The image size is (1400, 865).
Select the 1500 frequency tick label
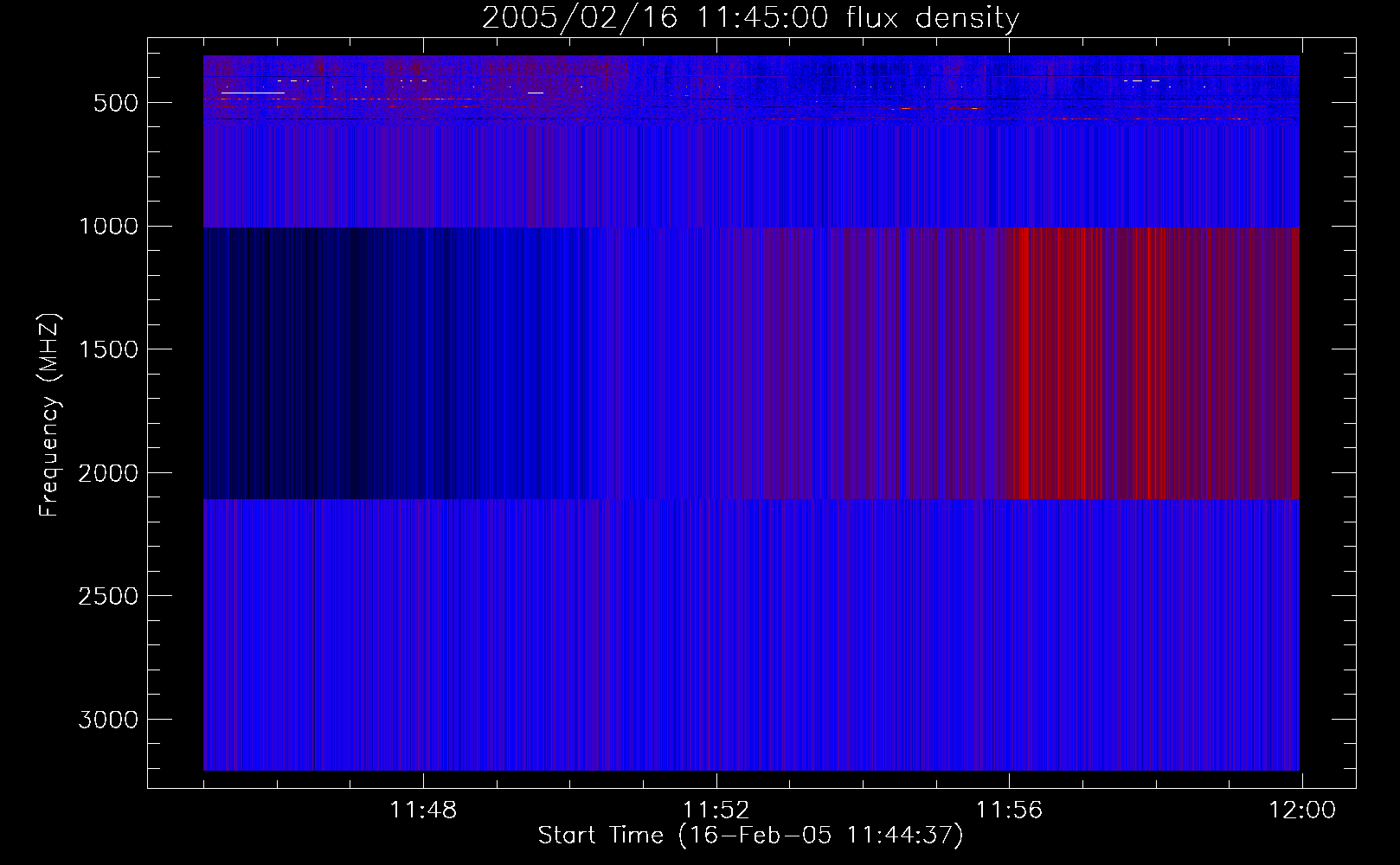(108, 349)
